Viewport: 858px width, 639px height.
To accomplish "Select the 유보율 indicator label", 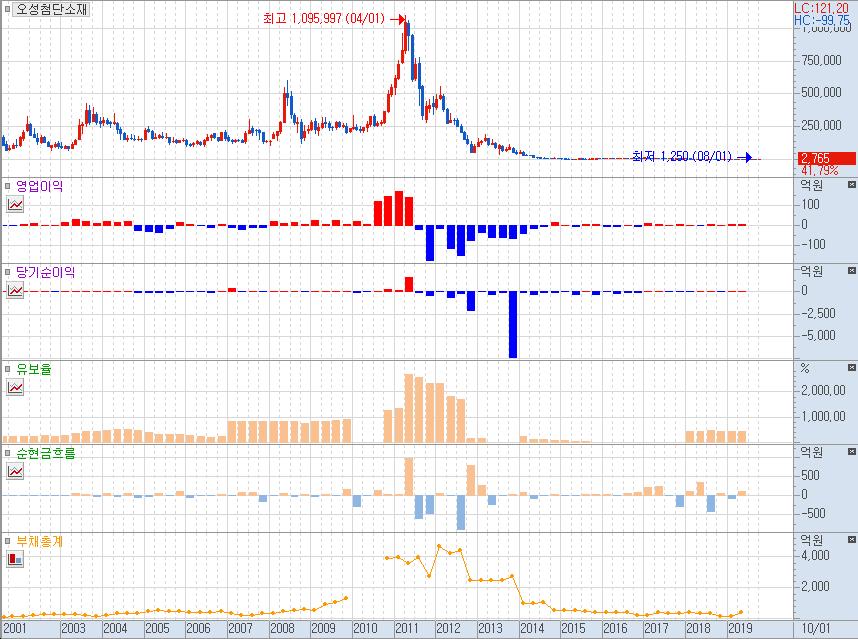I will (x=34, y=369).
